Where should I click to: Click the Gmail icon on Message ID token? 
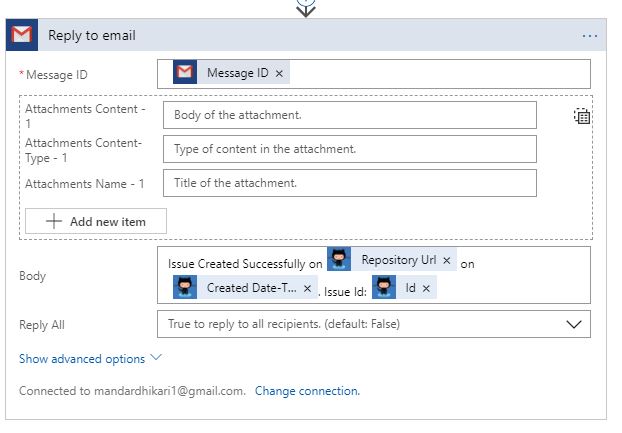coord(185,72)
